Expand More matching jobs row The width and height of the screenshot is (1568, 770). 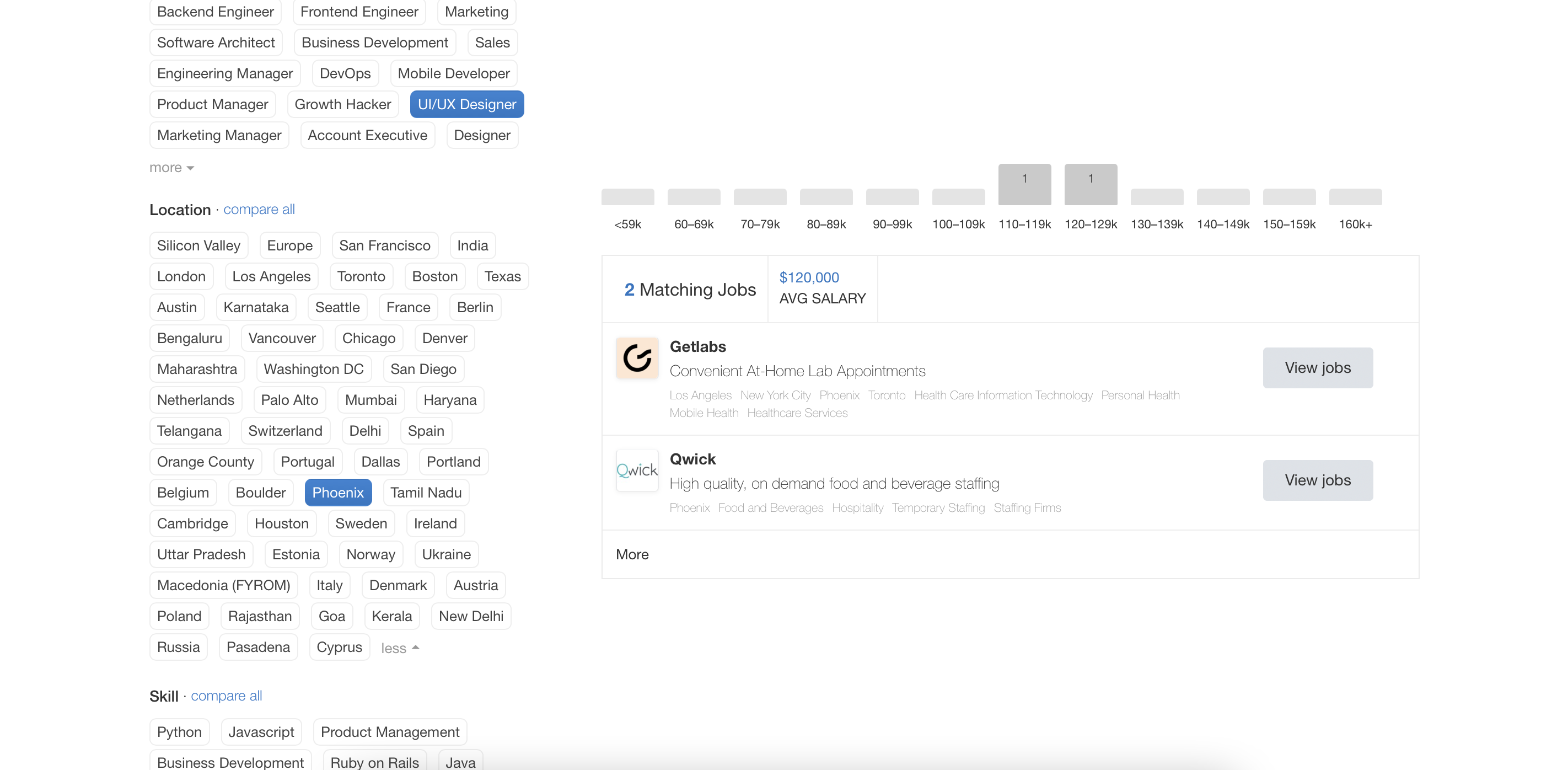coord(632,554)
